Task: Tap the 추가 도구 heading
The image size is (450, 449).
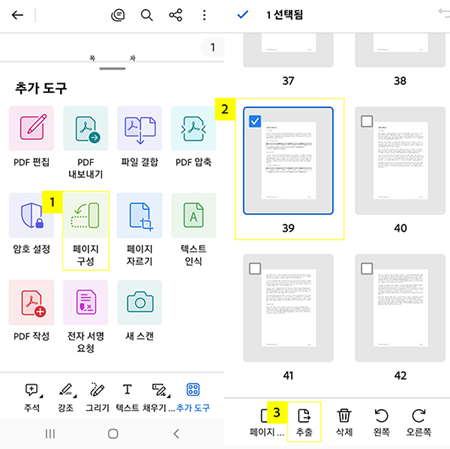Action: coord(41,88)
